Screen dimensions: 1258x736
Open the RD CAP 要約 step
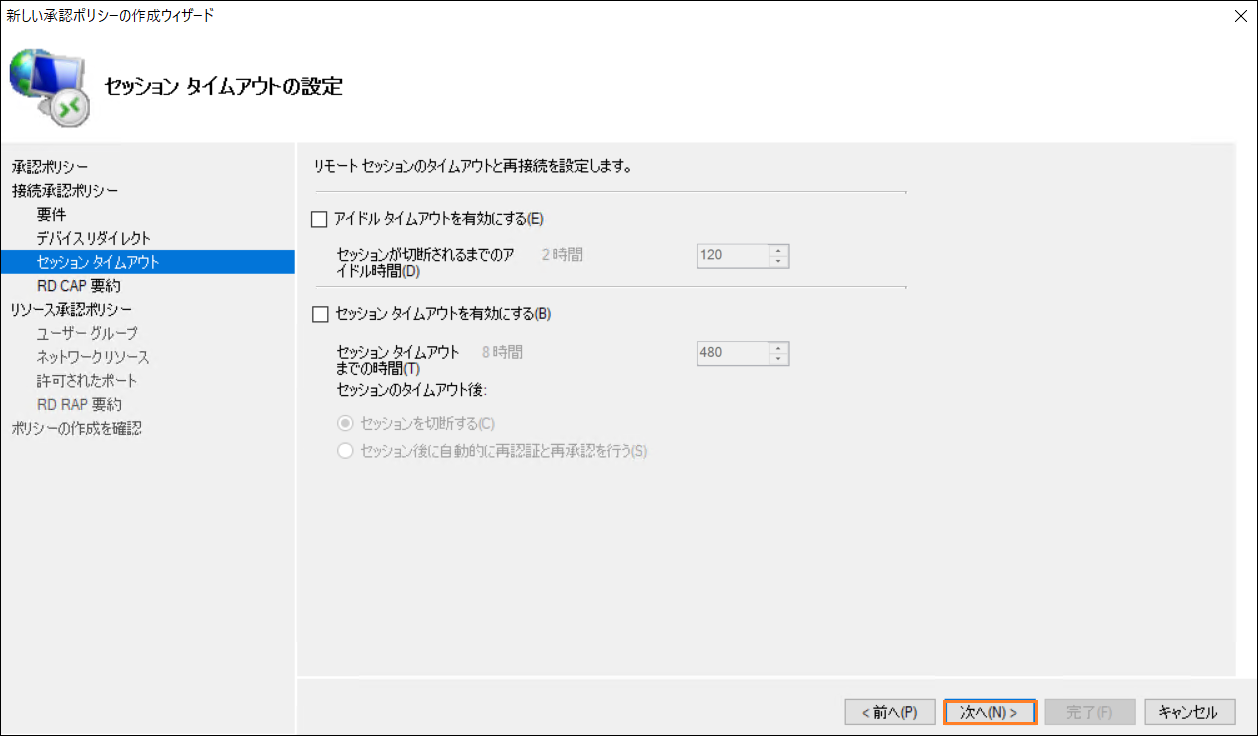click(x=79, y=286)
